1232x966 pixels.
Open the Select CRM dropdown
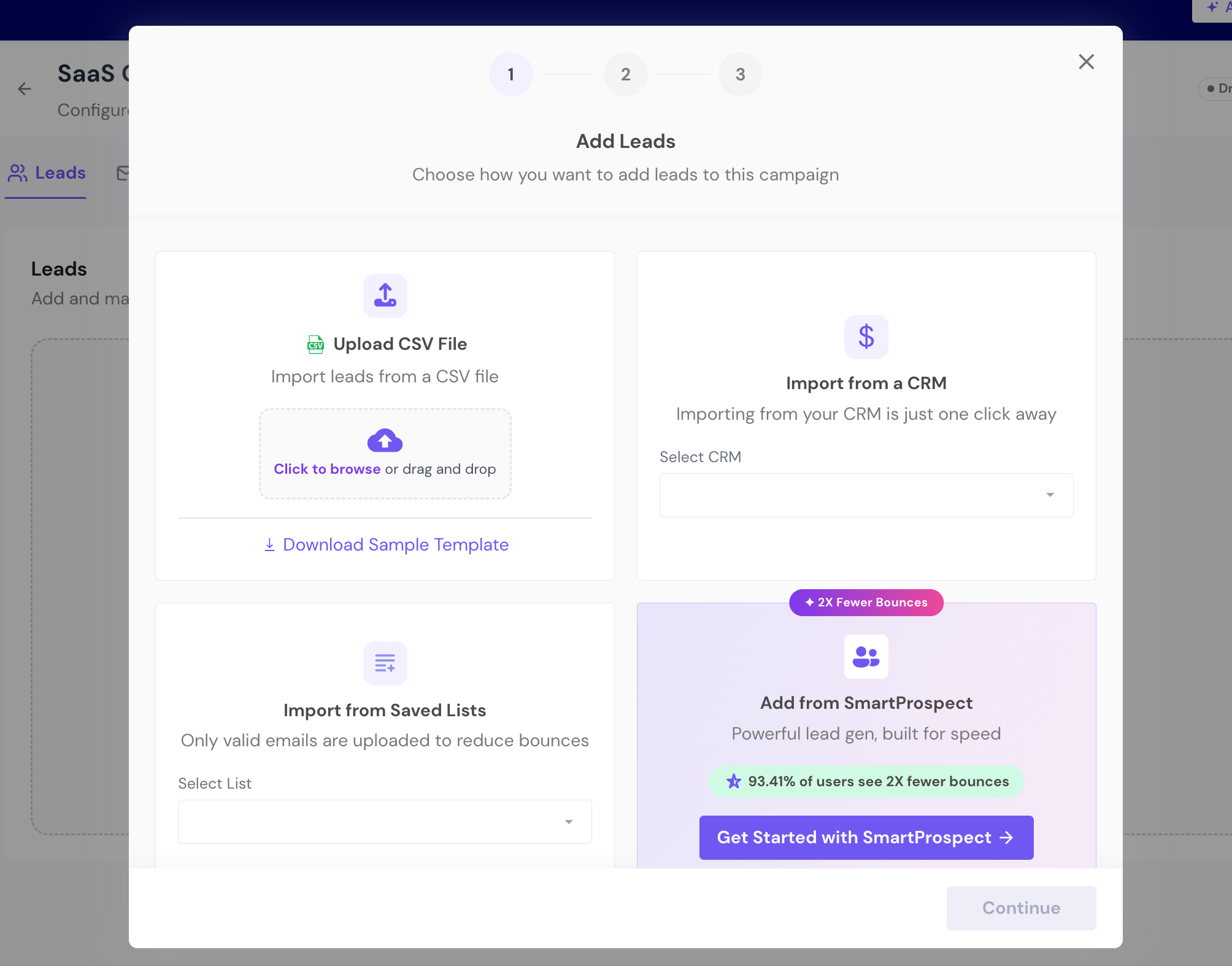(866, 495)
